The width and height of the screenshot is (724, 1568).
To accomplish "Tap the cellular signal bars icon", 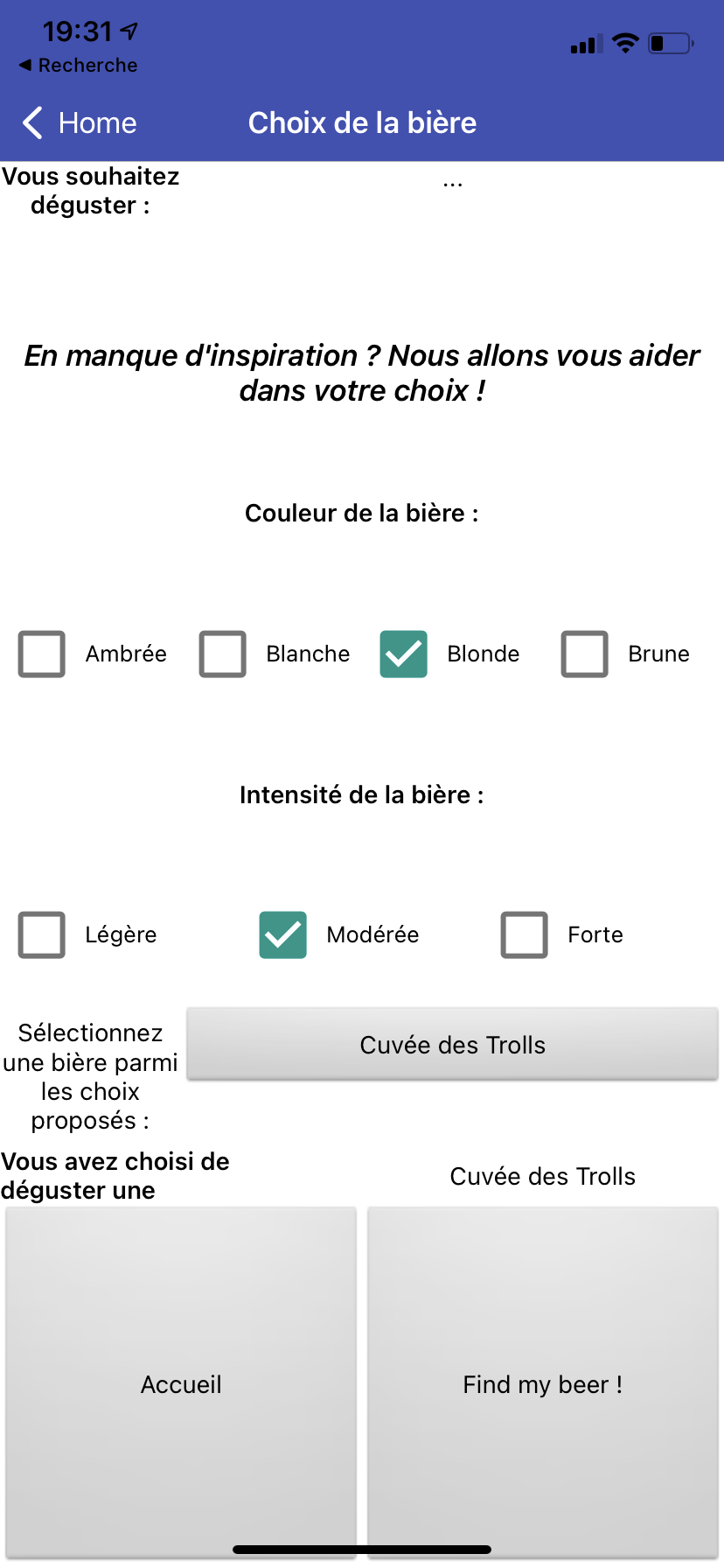I will 587,44.
